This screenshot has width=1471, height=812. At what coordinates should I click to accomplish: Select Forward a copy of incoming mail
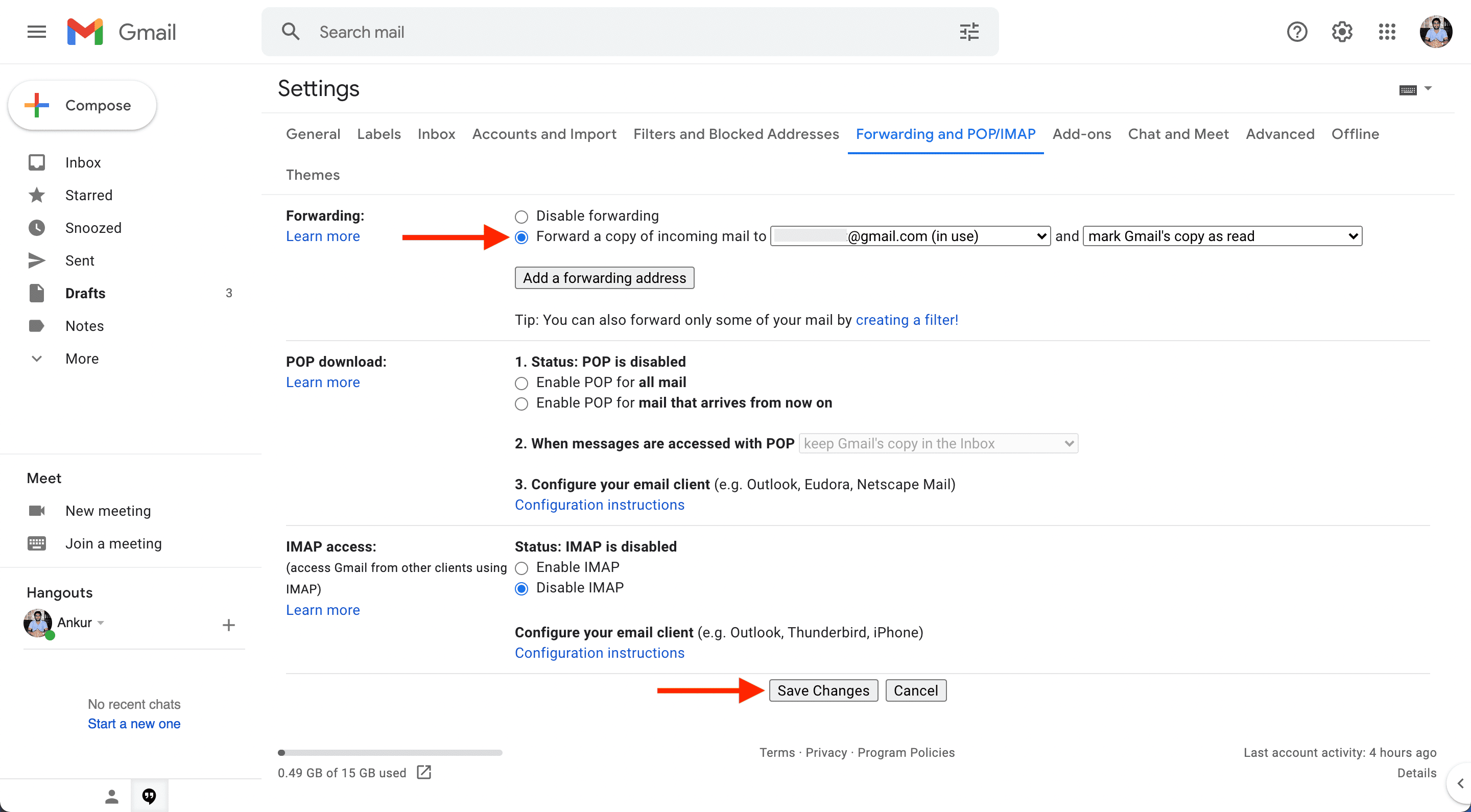[x=521, y=237]
